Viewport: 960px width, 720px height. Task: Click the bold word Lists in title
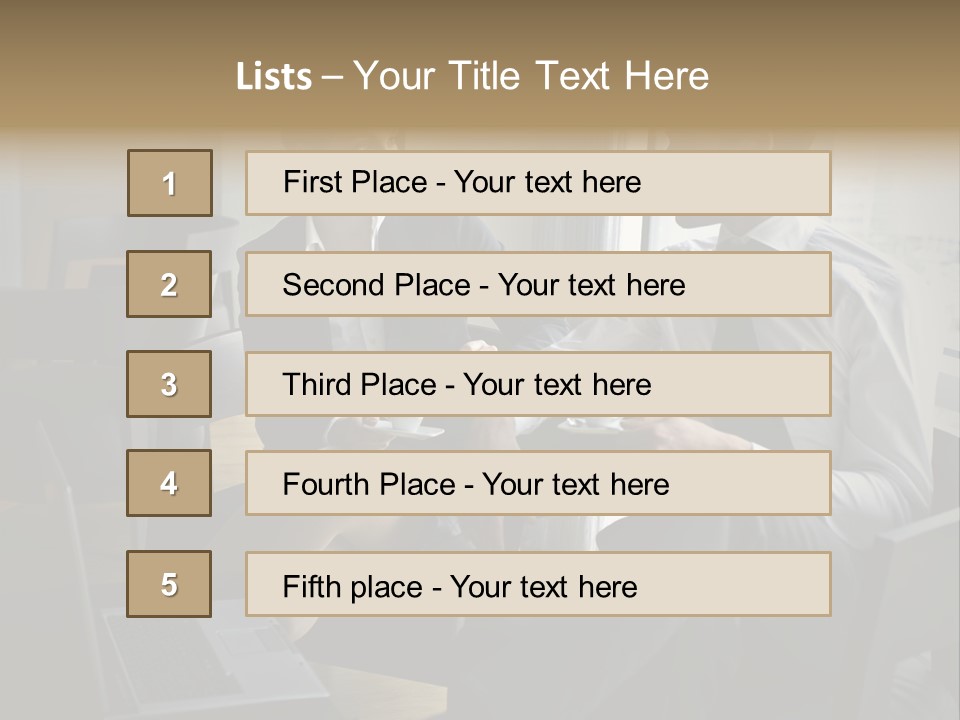click(x=274, y=77)
